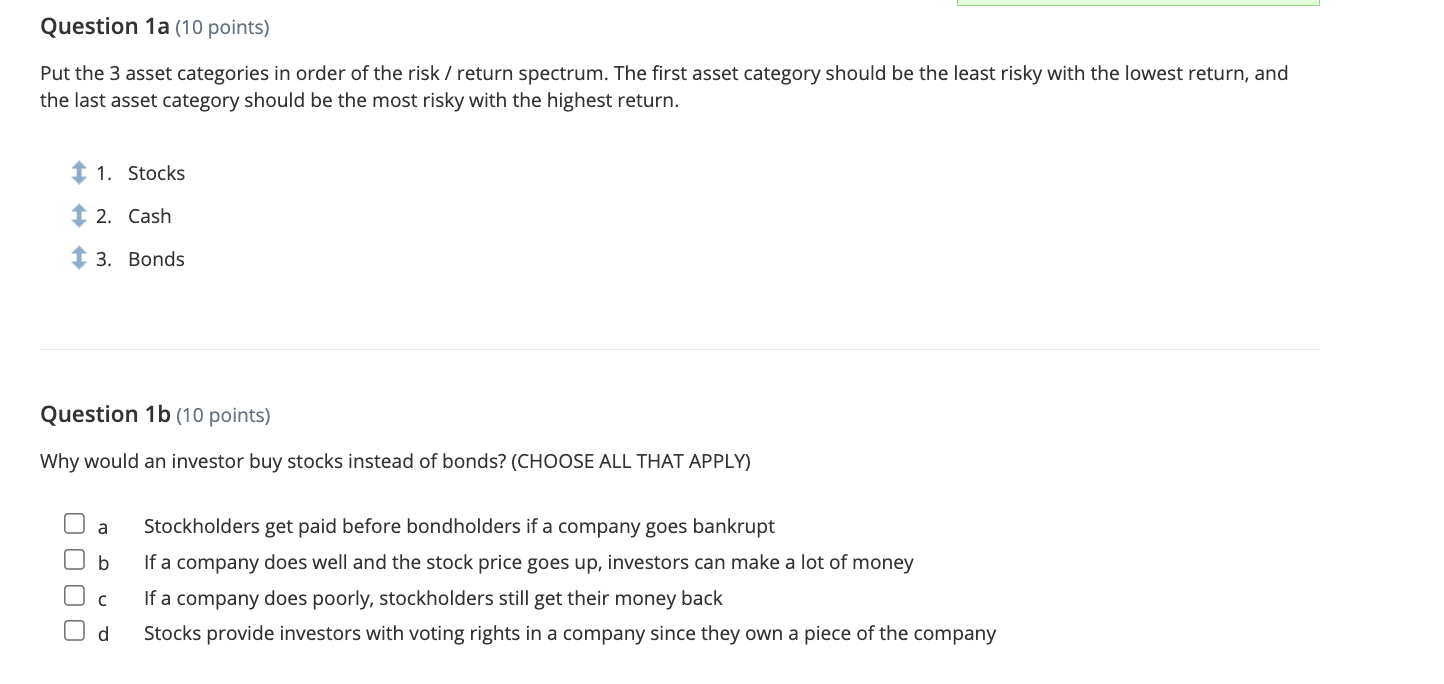Viewport: 1444px width, 684px height.
Task: Click the answer text next to checkbox d
Action: [569, 633]
